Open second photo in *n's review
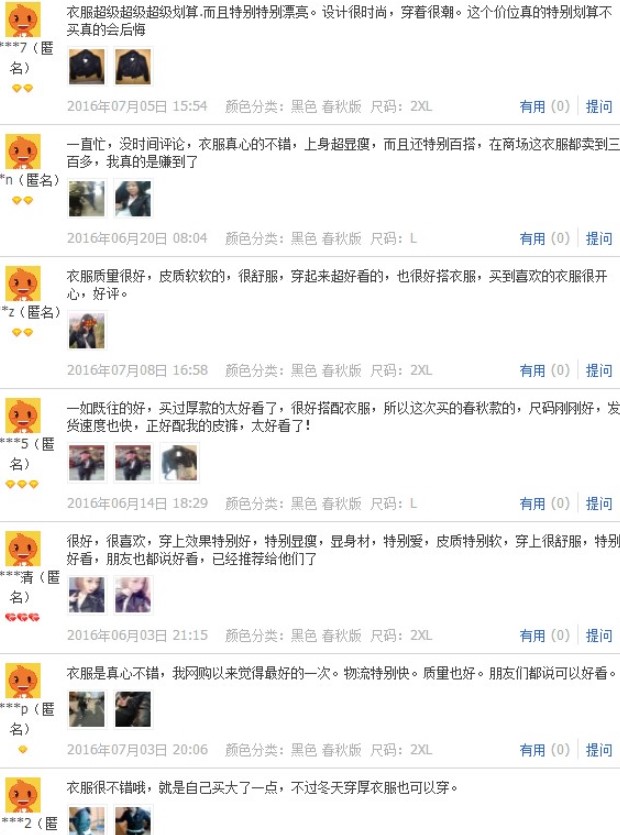 pyautogui.click(x=133, y=199)
